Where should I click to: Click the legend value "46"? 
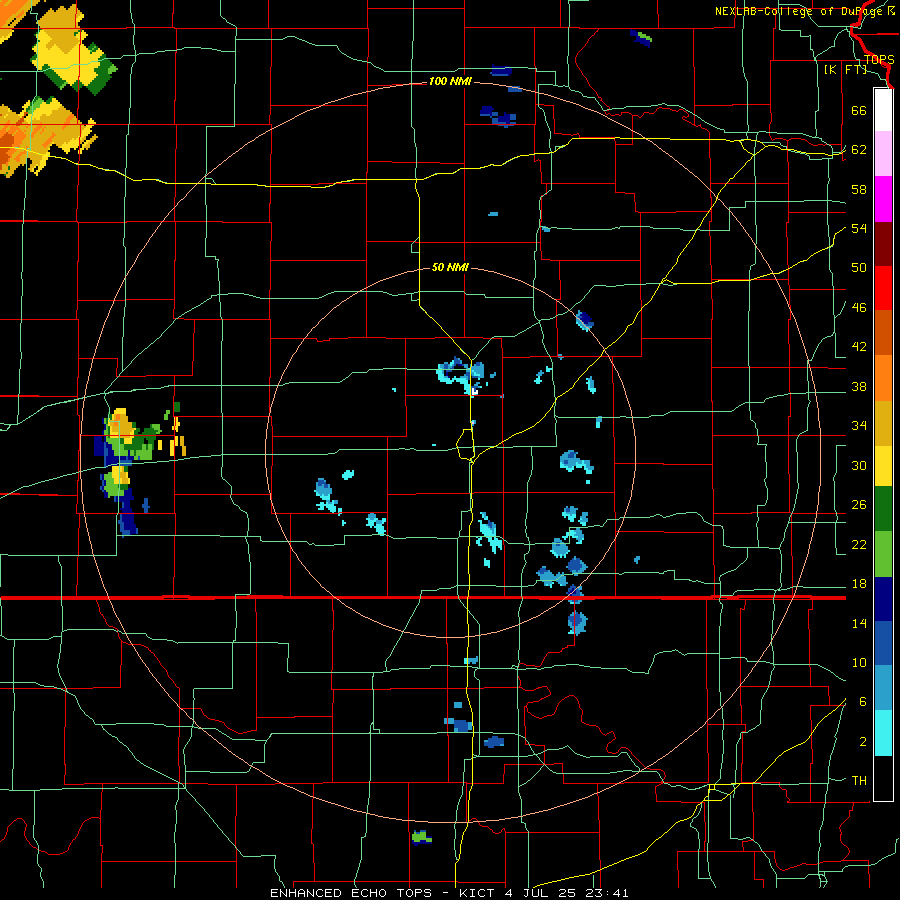859,308
